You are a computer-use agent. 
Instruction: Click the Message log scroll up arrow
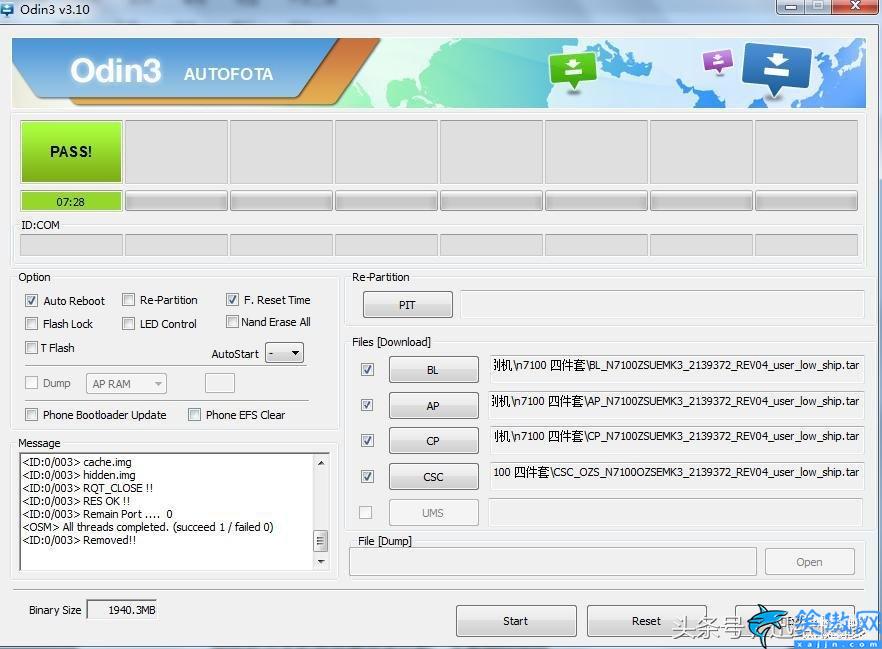[321, 463]
